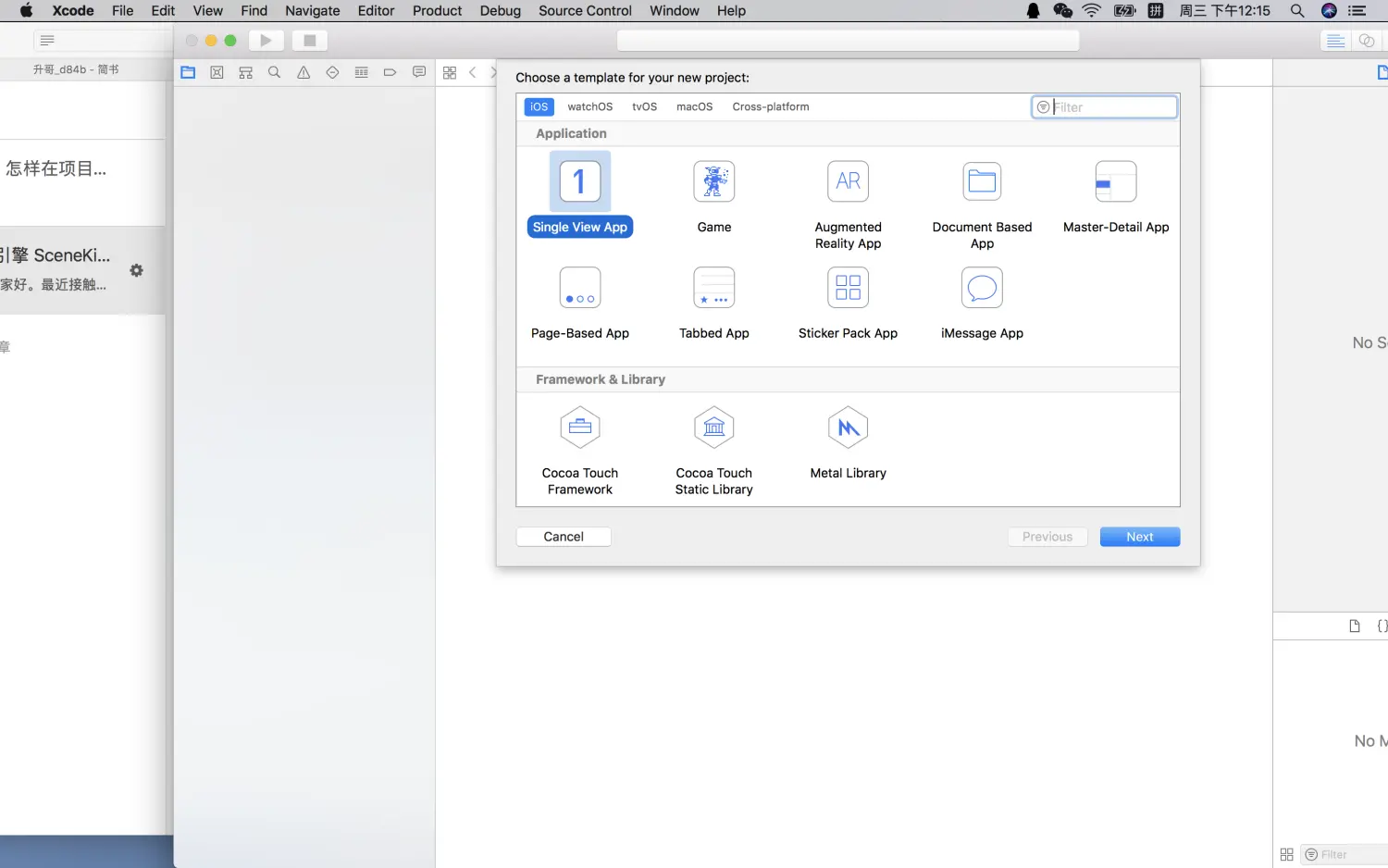
Task: Open the File menu
Action: (x=122, y=11)
